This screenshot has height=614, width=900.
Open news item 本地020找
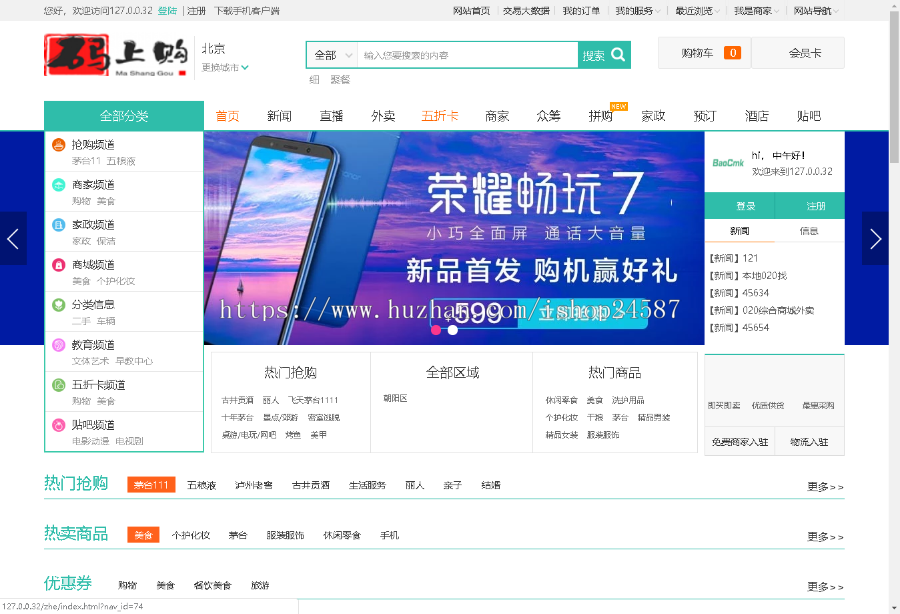coord(764,275)
